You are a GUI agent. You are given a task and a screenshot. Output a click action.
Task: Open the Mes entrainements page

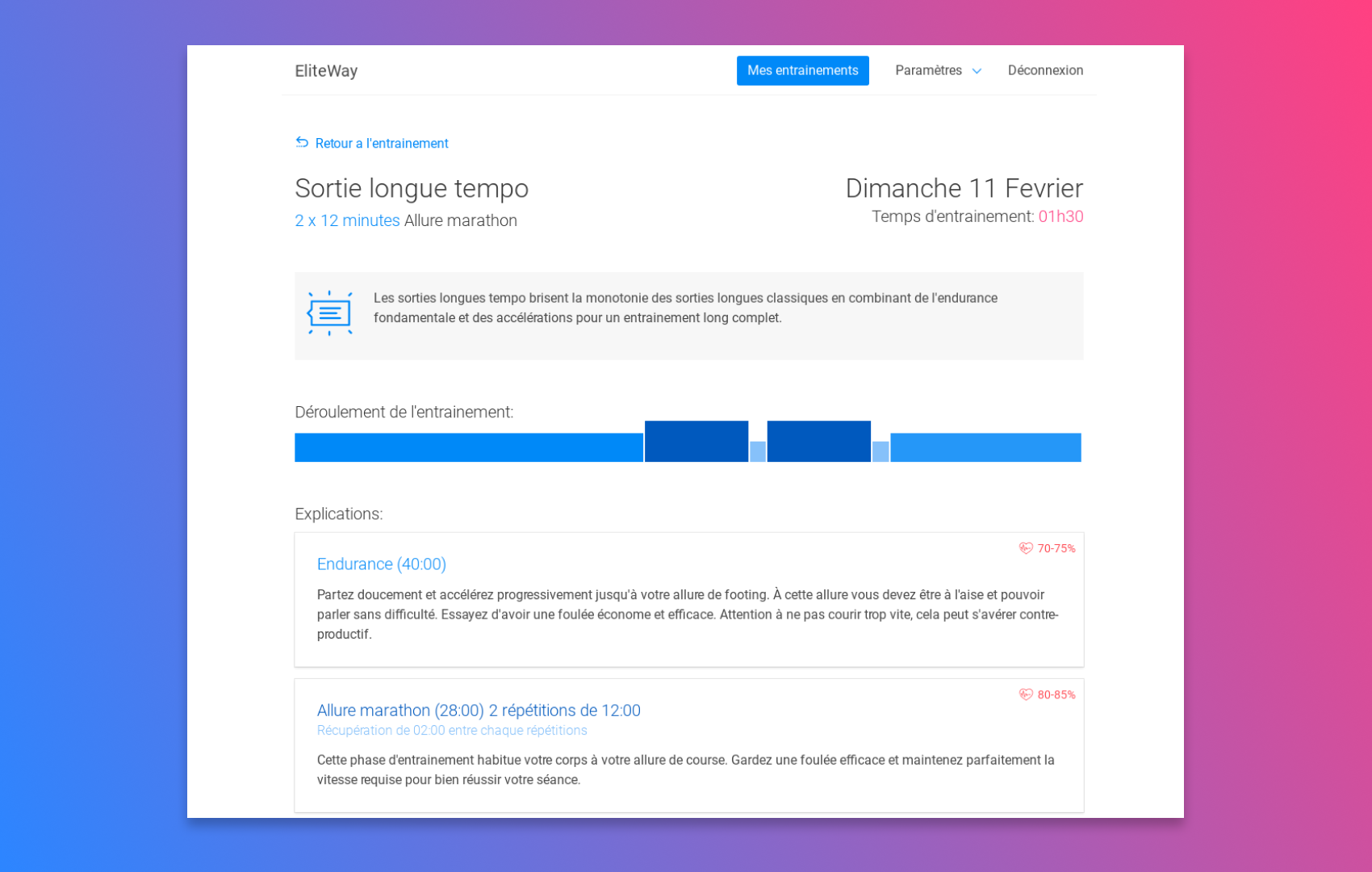tap(802, 70)
